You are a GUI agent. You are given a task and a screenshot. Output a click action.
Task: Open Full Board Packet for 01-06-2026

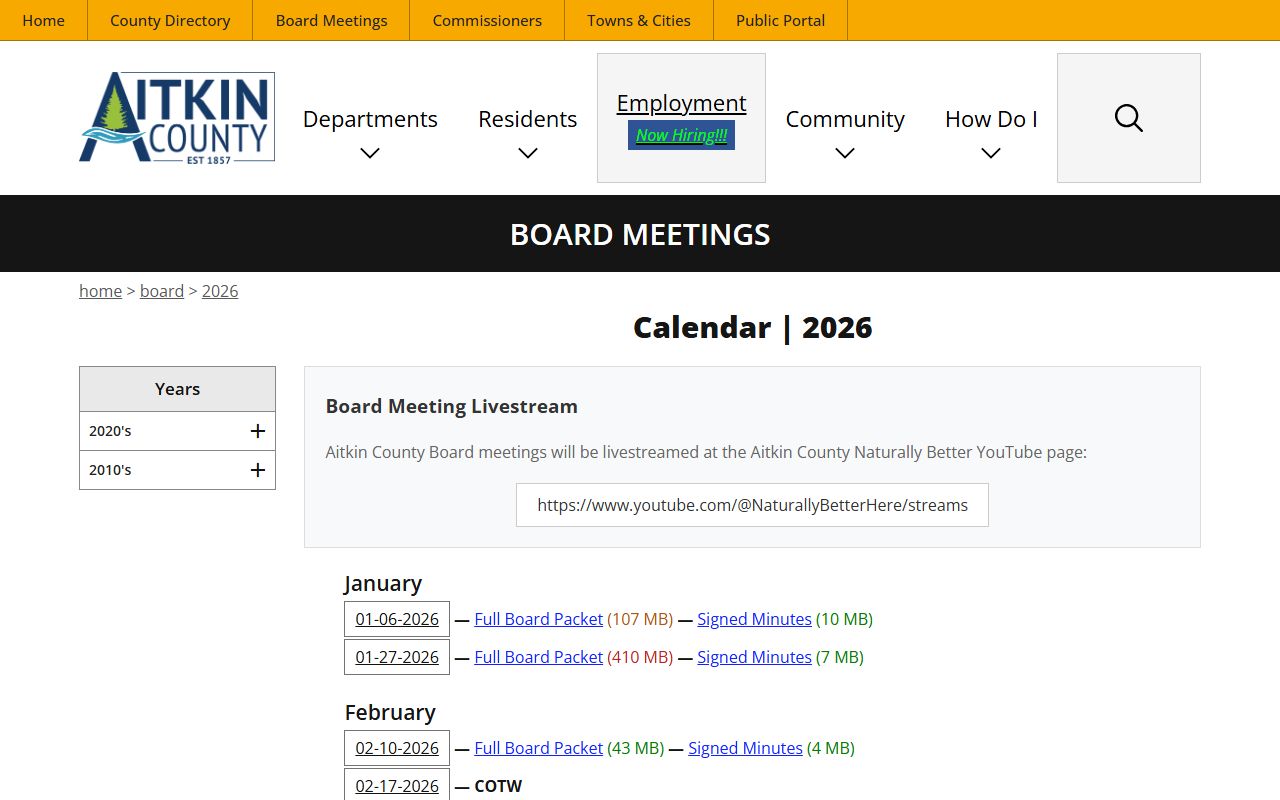(x=538, y=619)
